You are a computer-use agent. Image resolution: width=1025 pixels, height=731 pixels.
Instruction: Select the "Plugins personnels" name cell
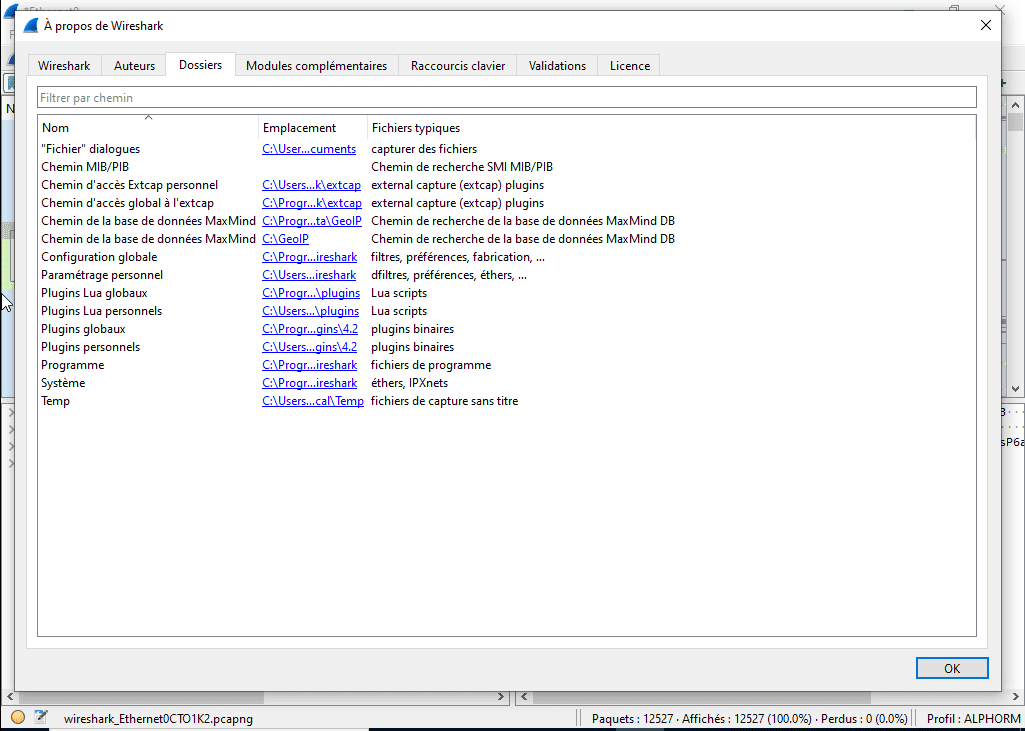pos(90,347)
